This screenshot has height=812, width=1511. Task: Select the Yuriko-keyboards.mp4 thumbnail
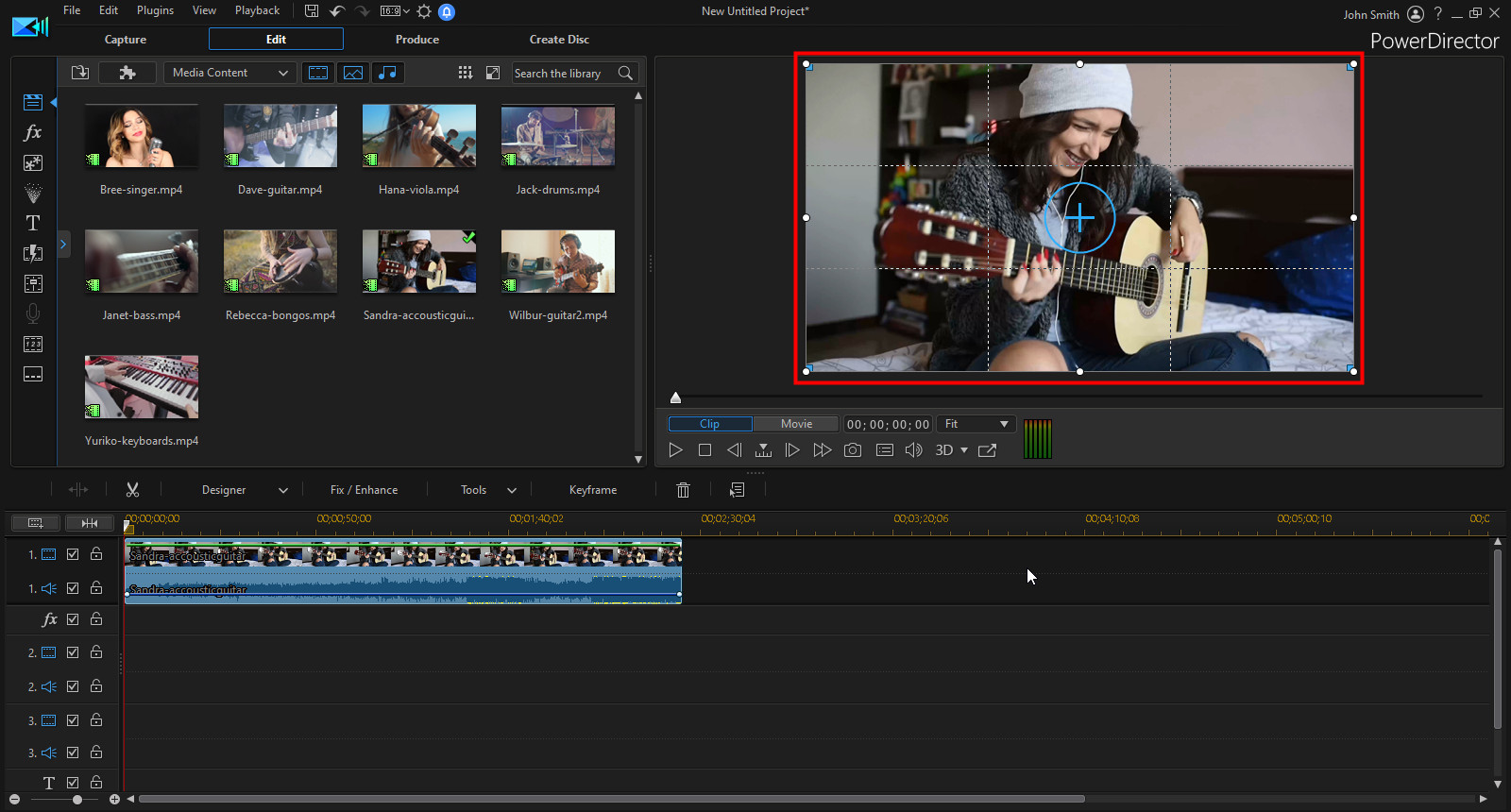142,387
